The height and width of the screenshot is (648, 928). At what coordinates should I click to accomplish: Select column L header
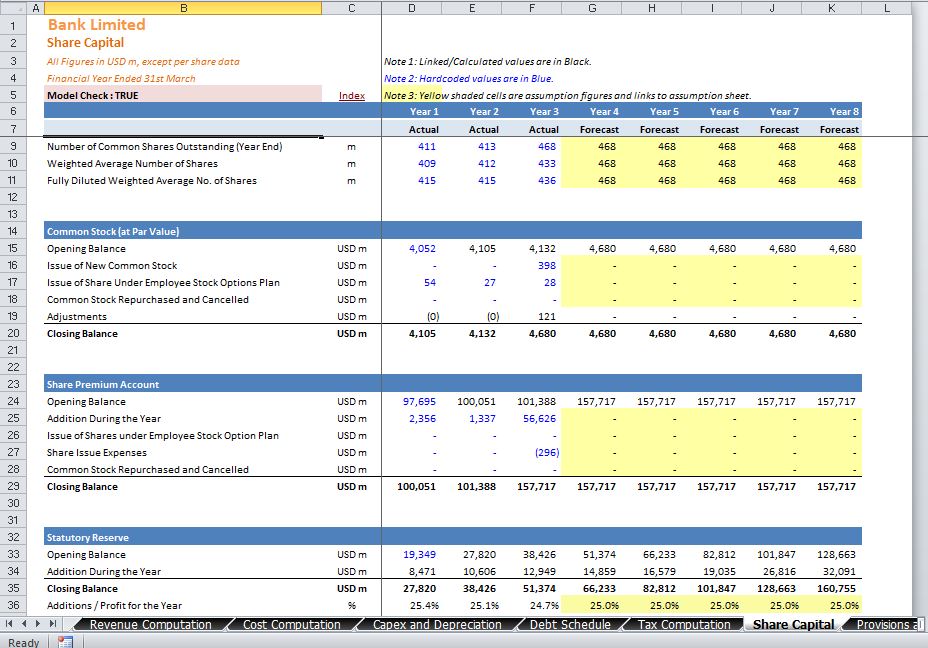click(x=887, y=8)
